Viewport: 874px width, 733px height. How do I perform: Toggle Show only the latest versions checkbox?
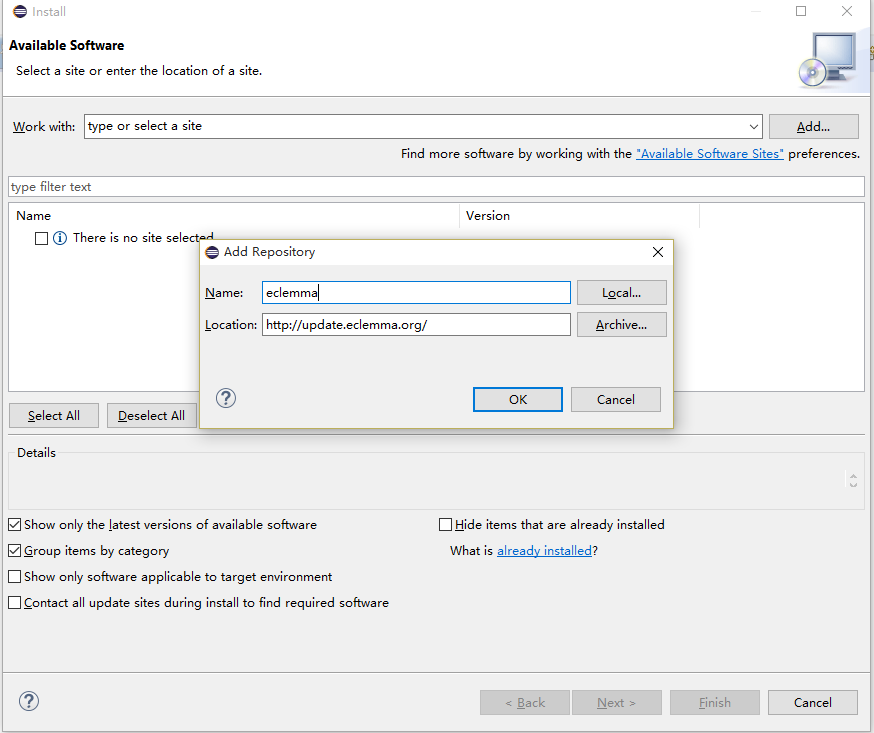click(x=15, y=525)
